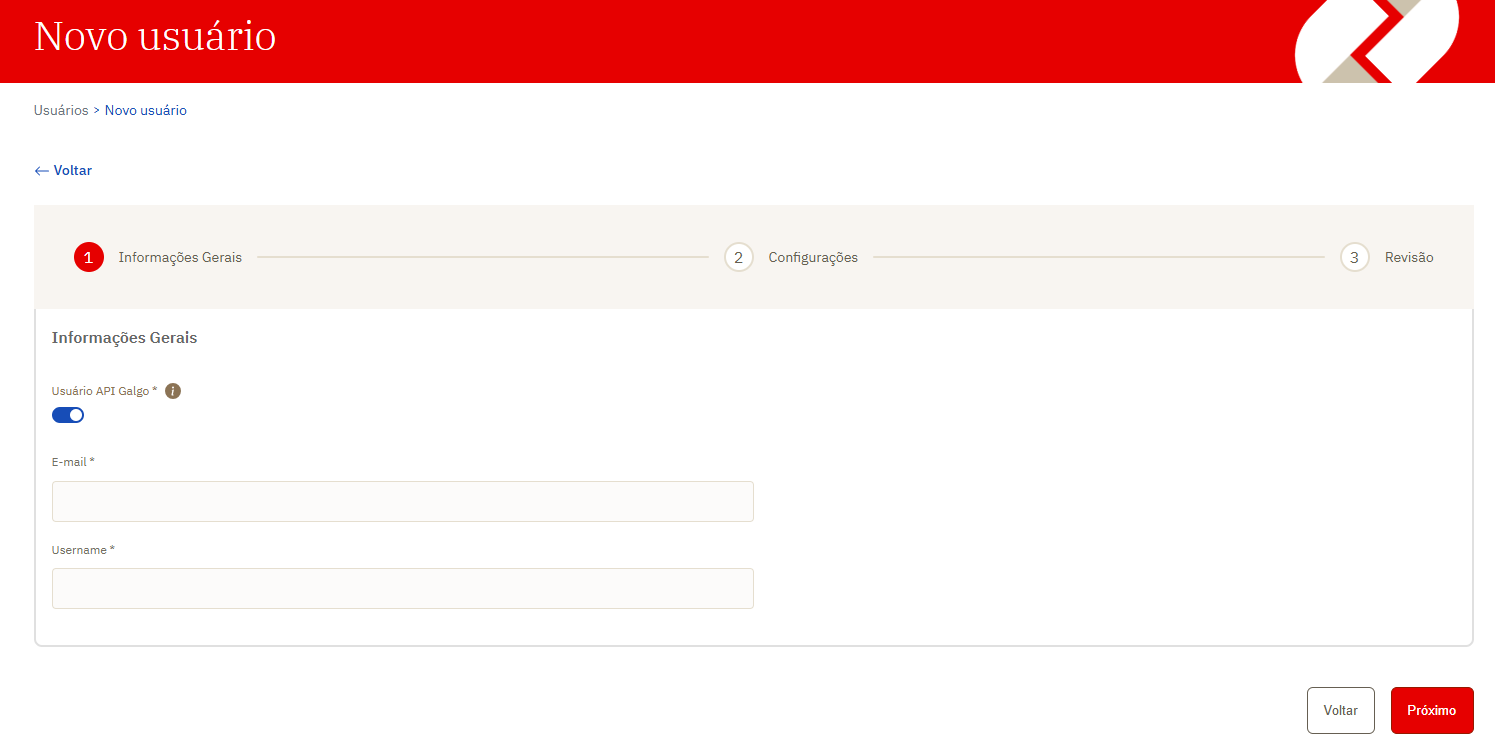Open the Usuários breadcrumb link
The height and width of the screenshot is (738, 1495).
tap(61, 111)
